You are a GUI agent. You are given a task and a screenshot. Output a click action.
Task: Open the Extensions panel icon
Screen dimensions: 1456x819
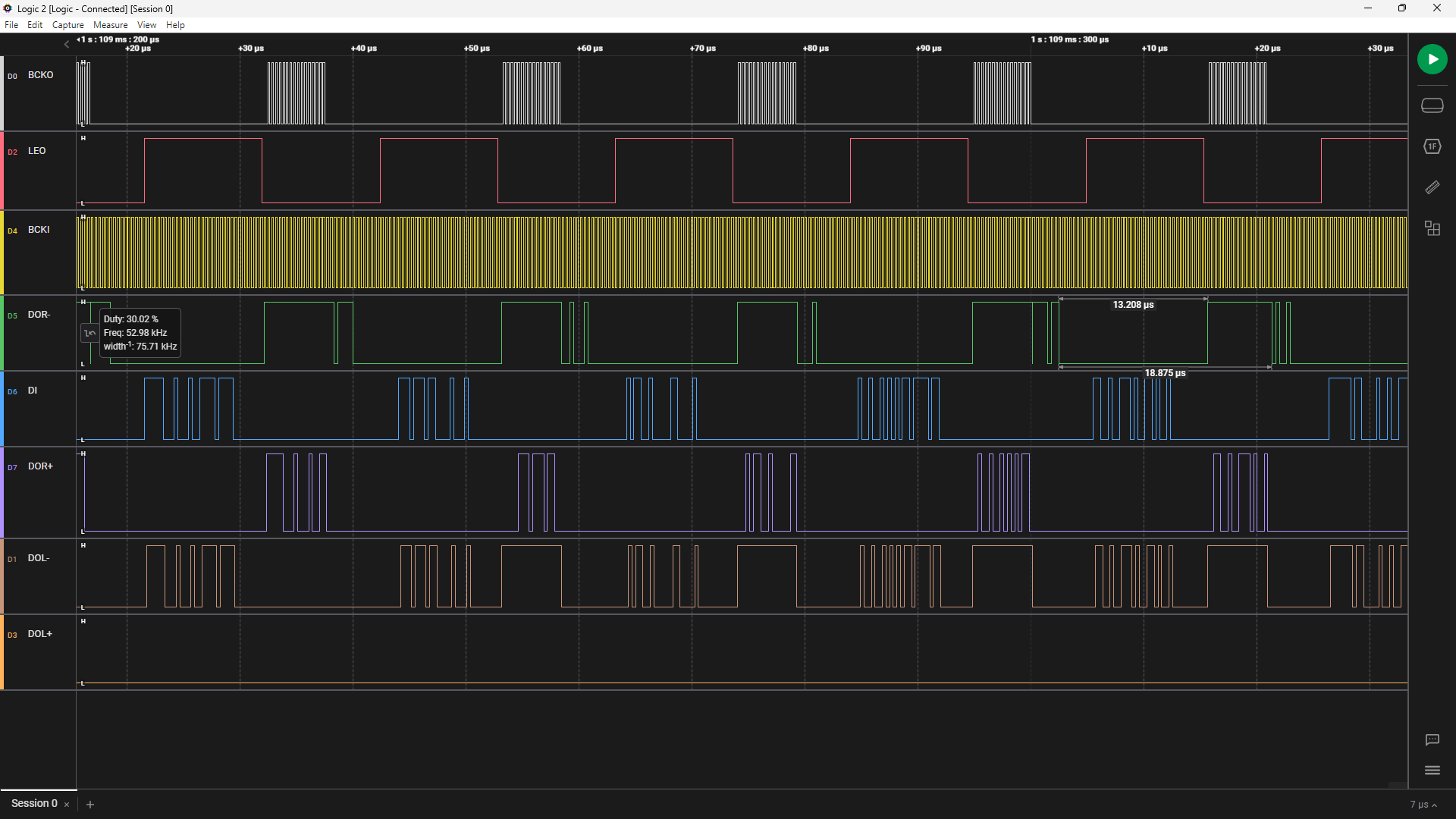click(x=1432, y=228)
